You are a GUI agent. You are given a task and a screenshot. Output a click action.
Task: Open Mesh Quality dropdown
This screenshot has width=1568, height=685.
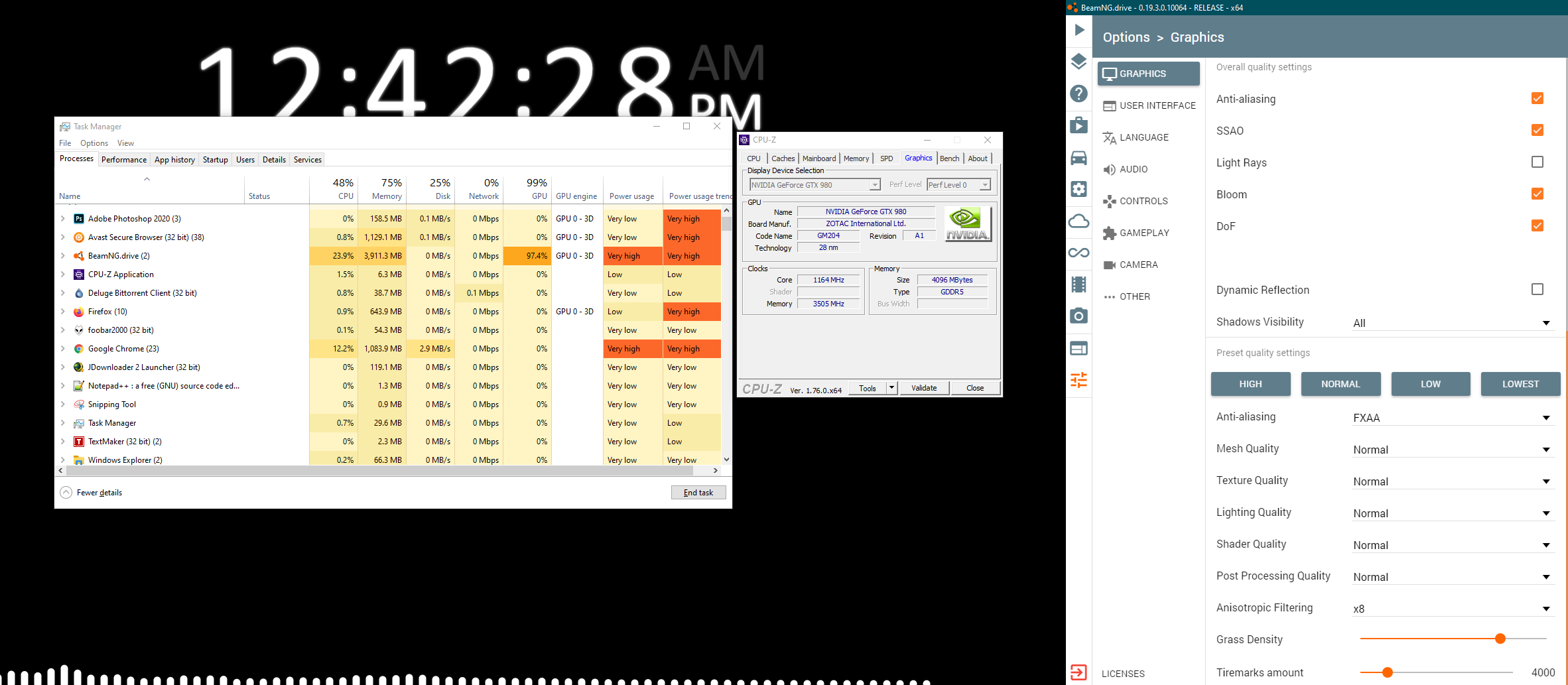pos(1453,450)
